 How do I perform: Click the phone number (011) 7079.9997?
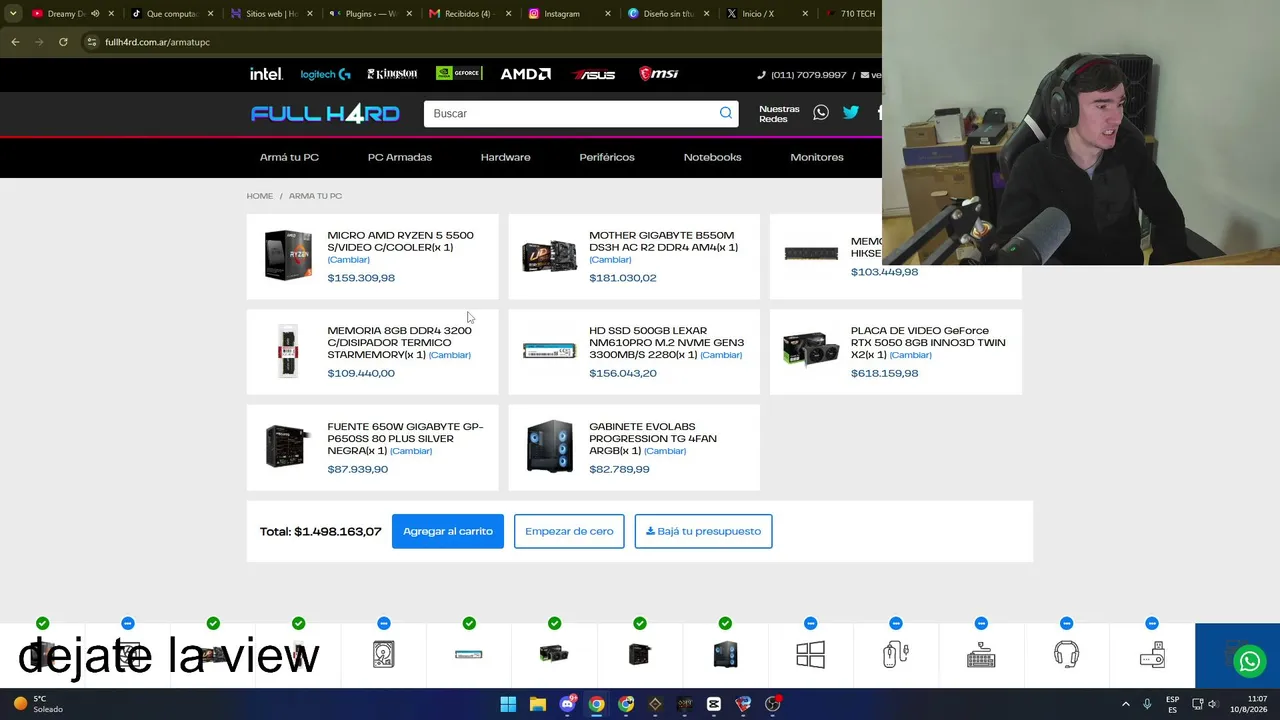808,75
